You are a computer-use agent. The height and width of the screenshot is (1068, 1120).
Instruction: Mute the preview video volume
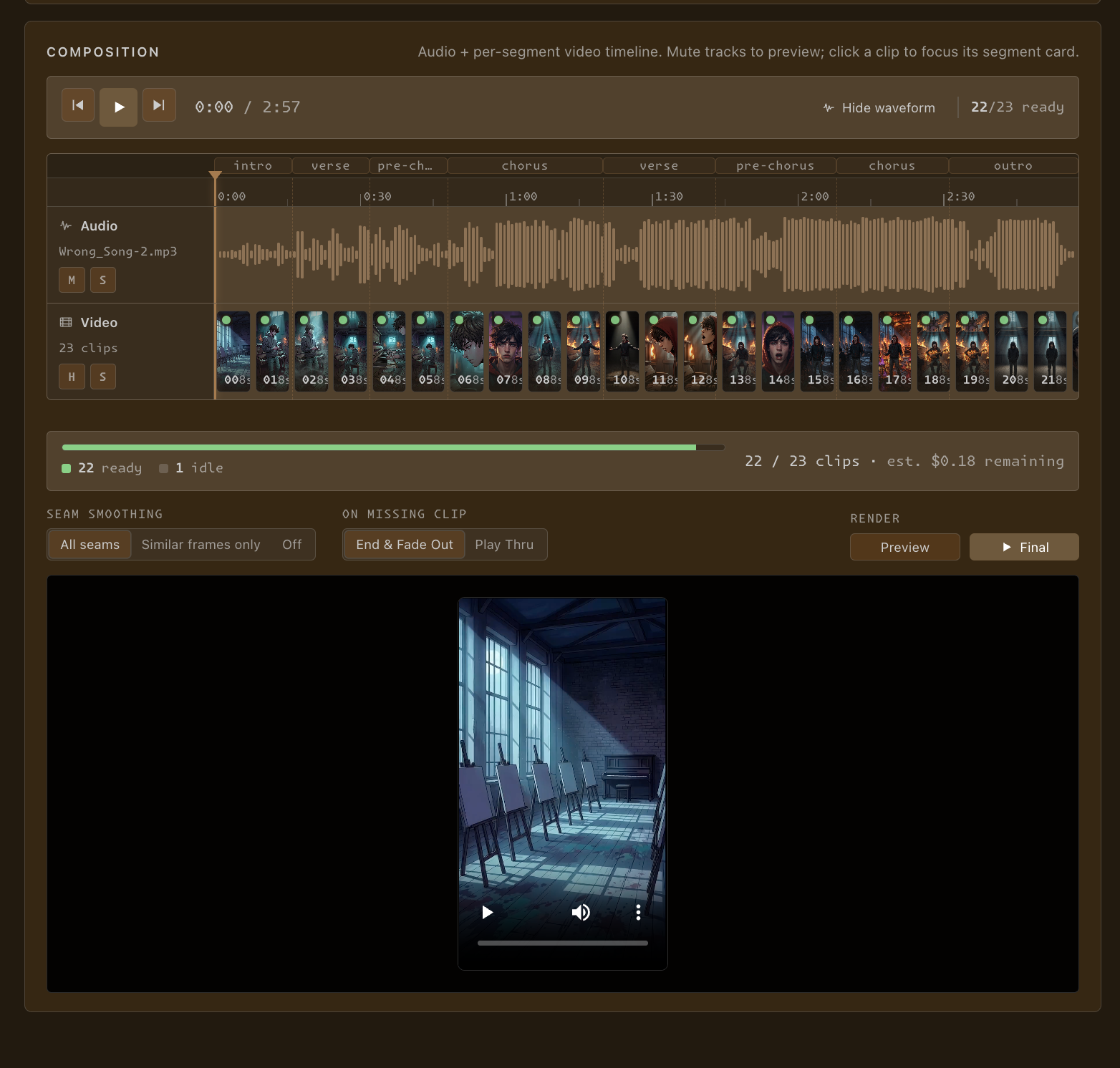coord(581,912)
